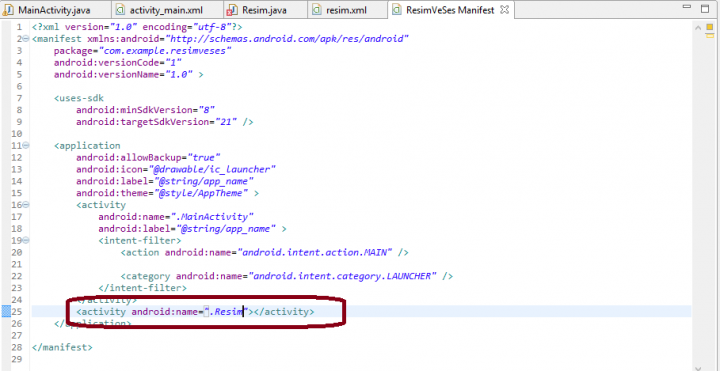Click the @drawable/ic_launcher value
The height and width of the screenshot is (371, 720).
[x=211, y=169]
